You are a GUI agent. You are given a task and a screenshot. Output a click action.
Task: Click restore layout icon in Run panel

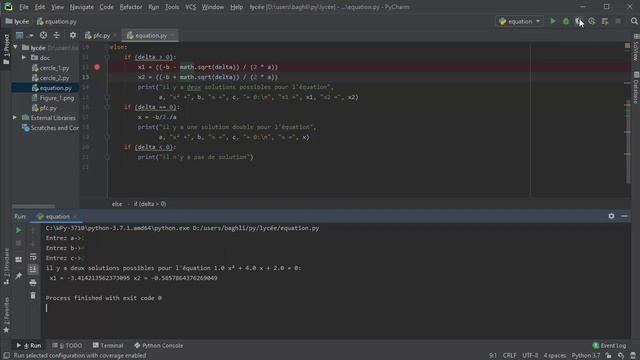(18, 260)
